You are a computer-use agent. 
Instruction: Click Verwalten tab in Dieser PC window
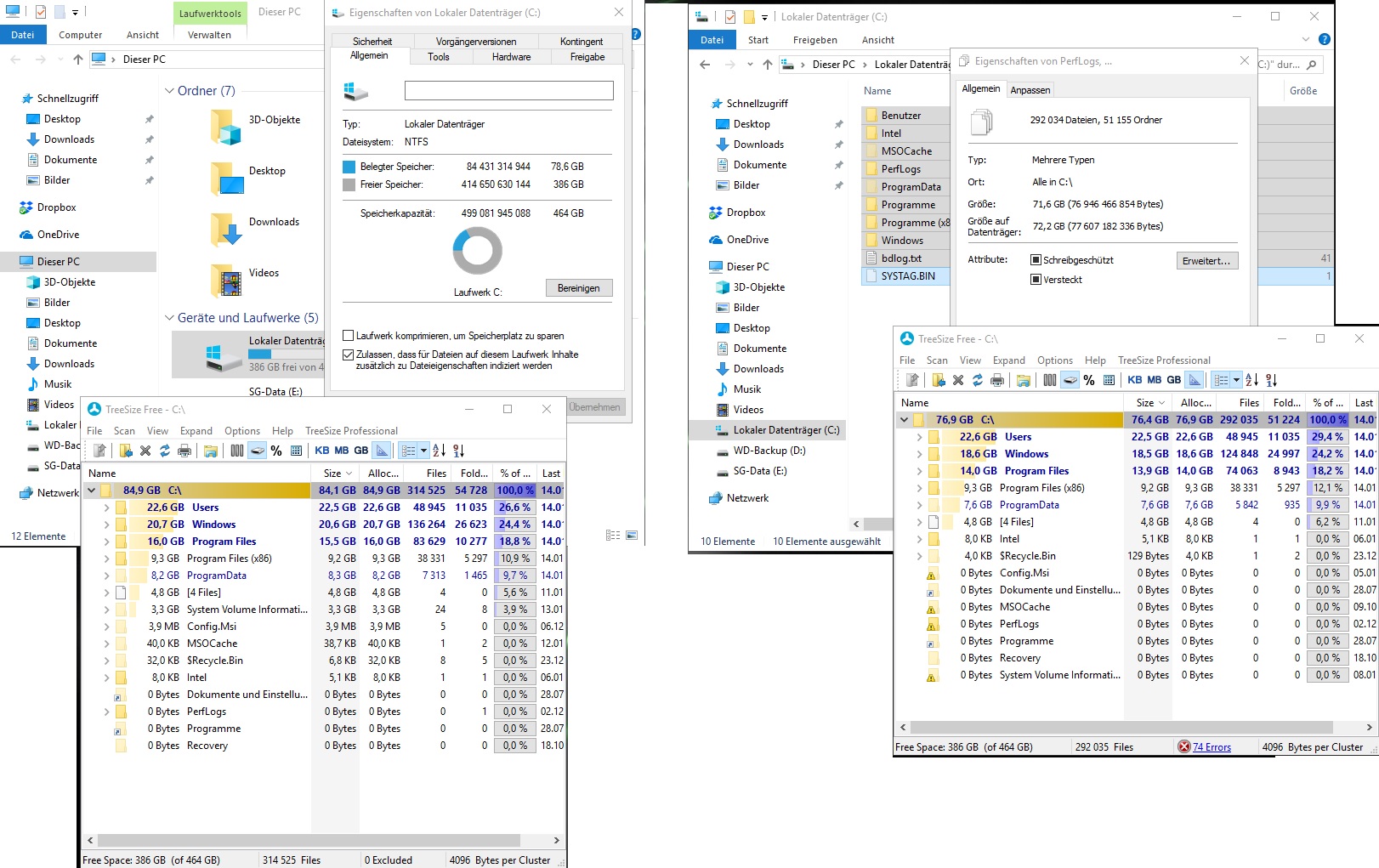coord(209,35)
